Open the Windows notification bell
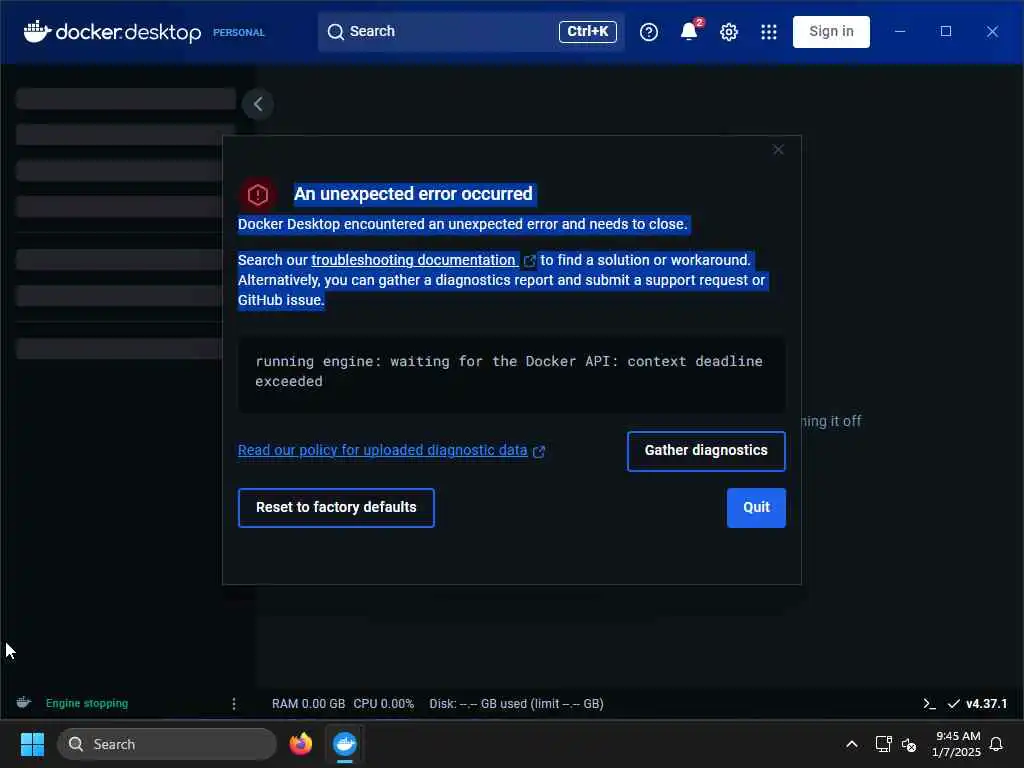 coord(996,744)
